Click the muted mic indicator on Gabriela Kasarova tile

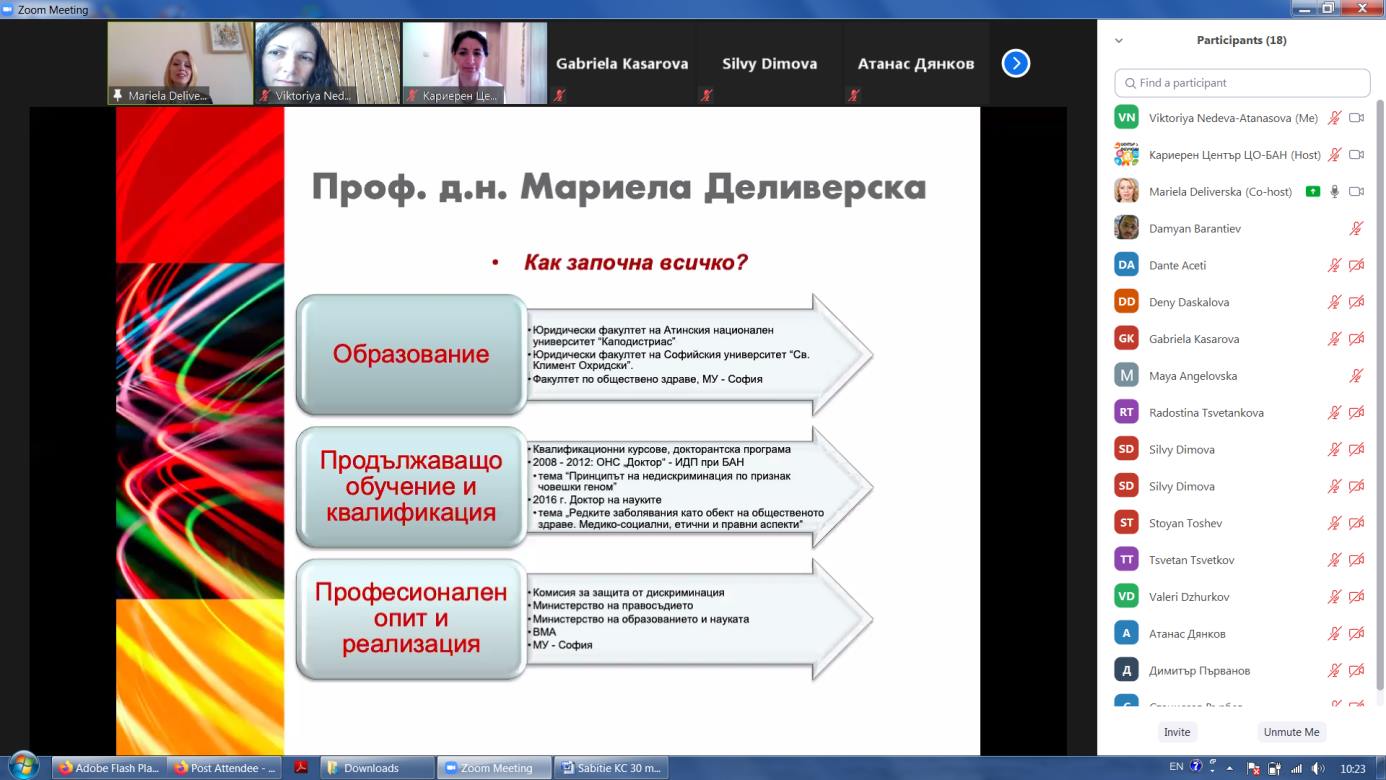(561, 96)
